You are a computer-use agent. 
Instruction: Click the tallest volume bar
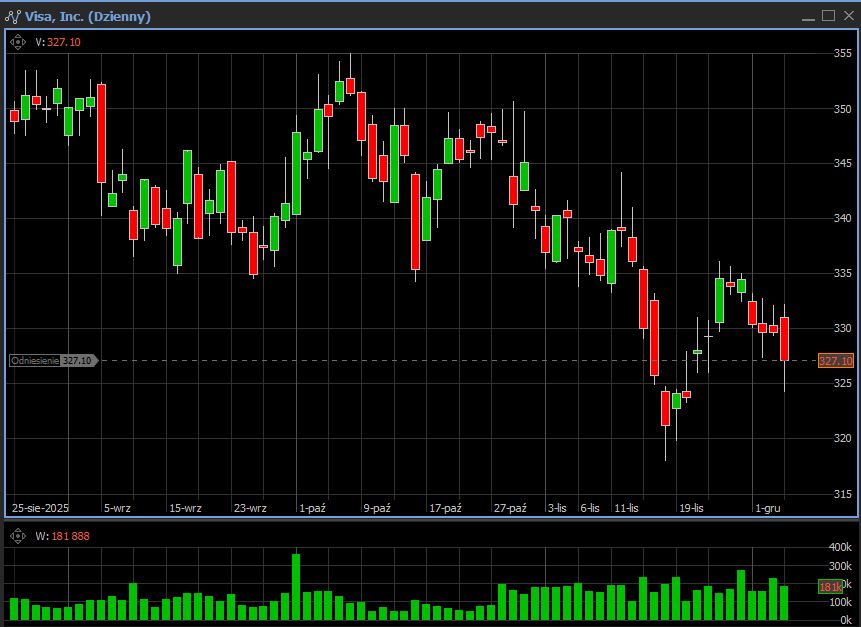tap(296, 586)
